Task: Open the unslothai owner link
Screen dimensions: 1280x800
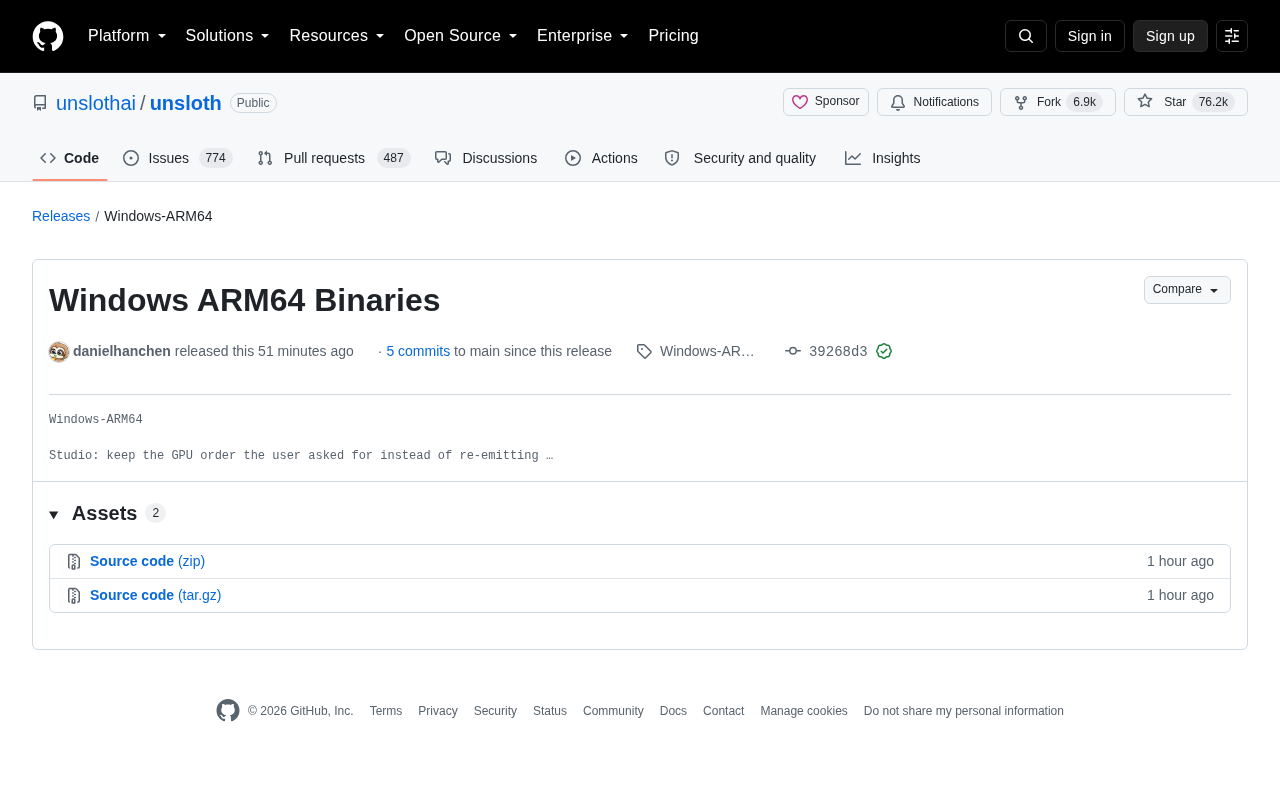Action: pyautogui.click(x=96, y=103)
